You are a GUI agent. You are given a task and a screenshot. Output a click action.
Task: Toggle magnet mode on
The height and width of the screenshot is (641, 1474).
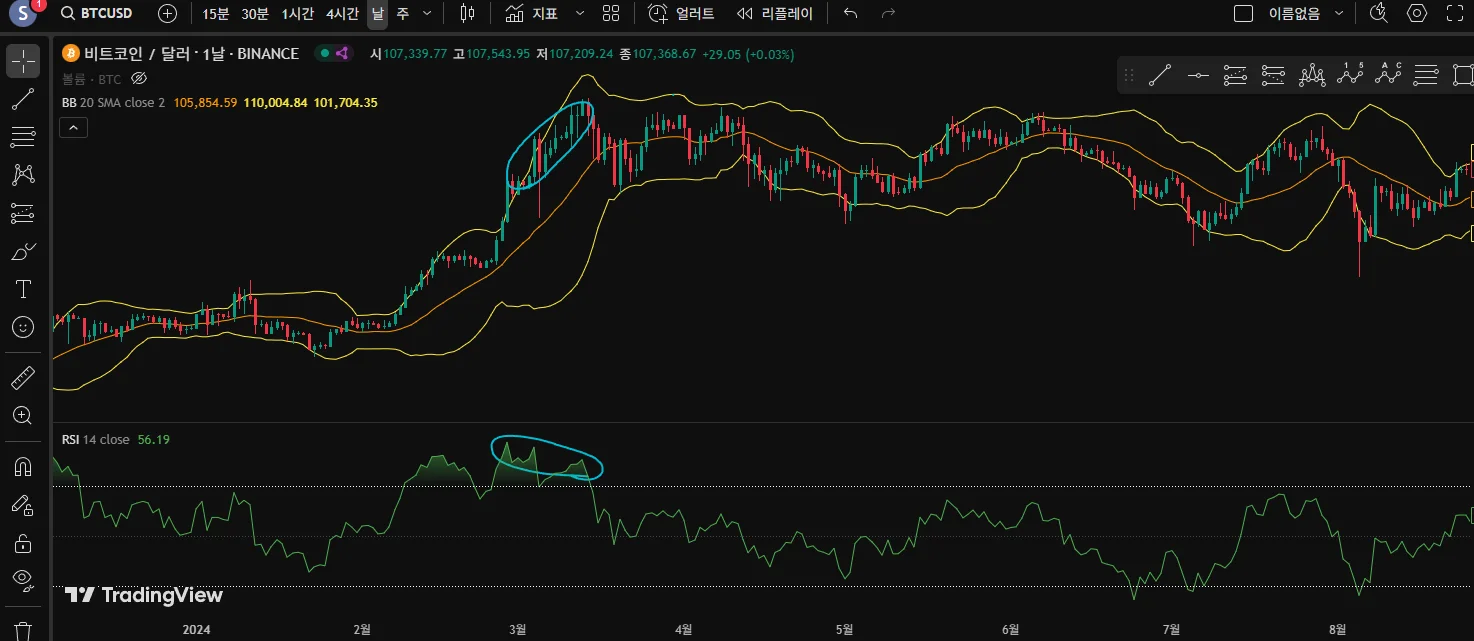pyautogui.click(x=23, y=467)
